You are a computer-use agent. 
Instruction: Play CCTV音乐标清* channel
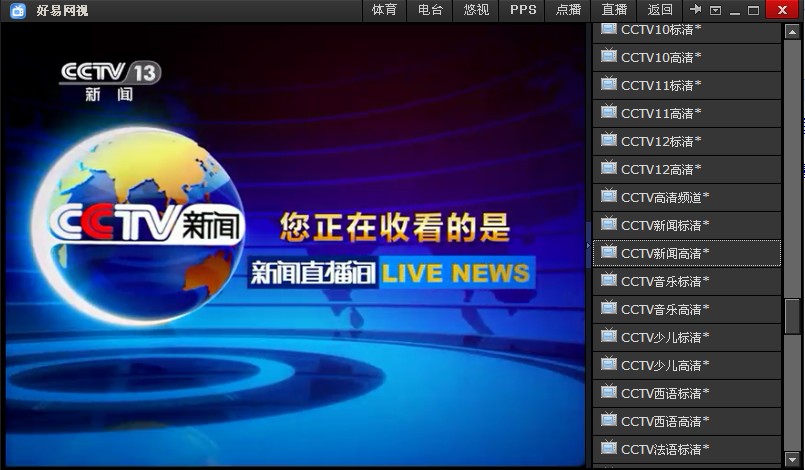(687, 281)
